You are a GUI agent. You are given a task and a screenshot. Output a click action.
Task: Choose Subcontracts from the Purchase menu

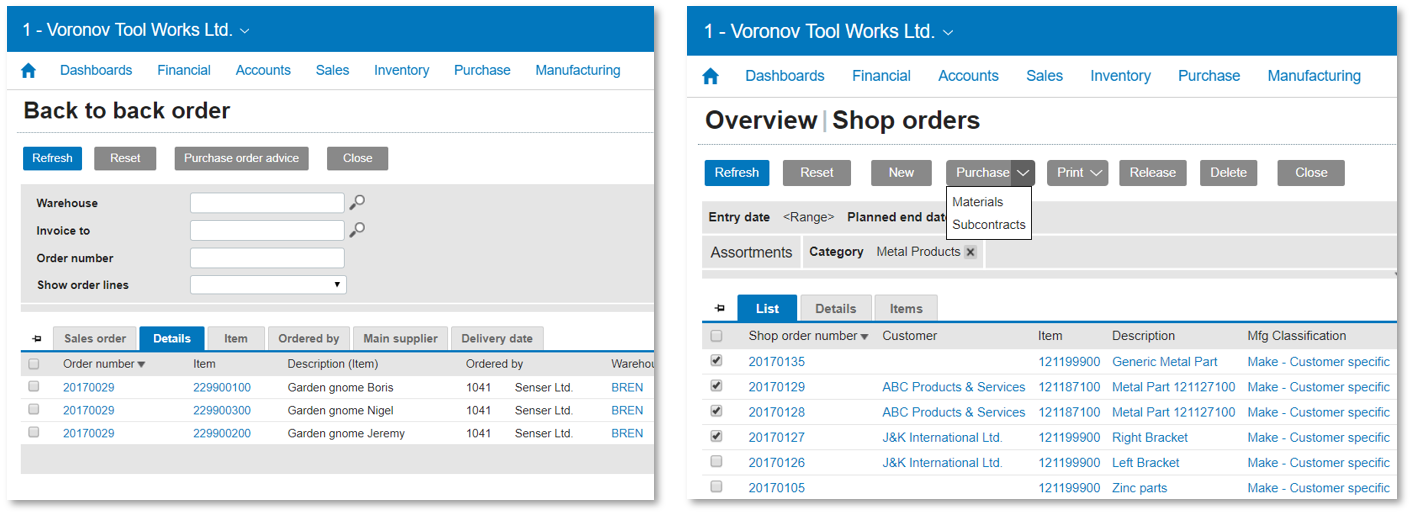tap(988, 225)
